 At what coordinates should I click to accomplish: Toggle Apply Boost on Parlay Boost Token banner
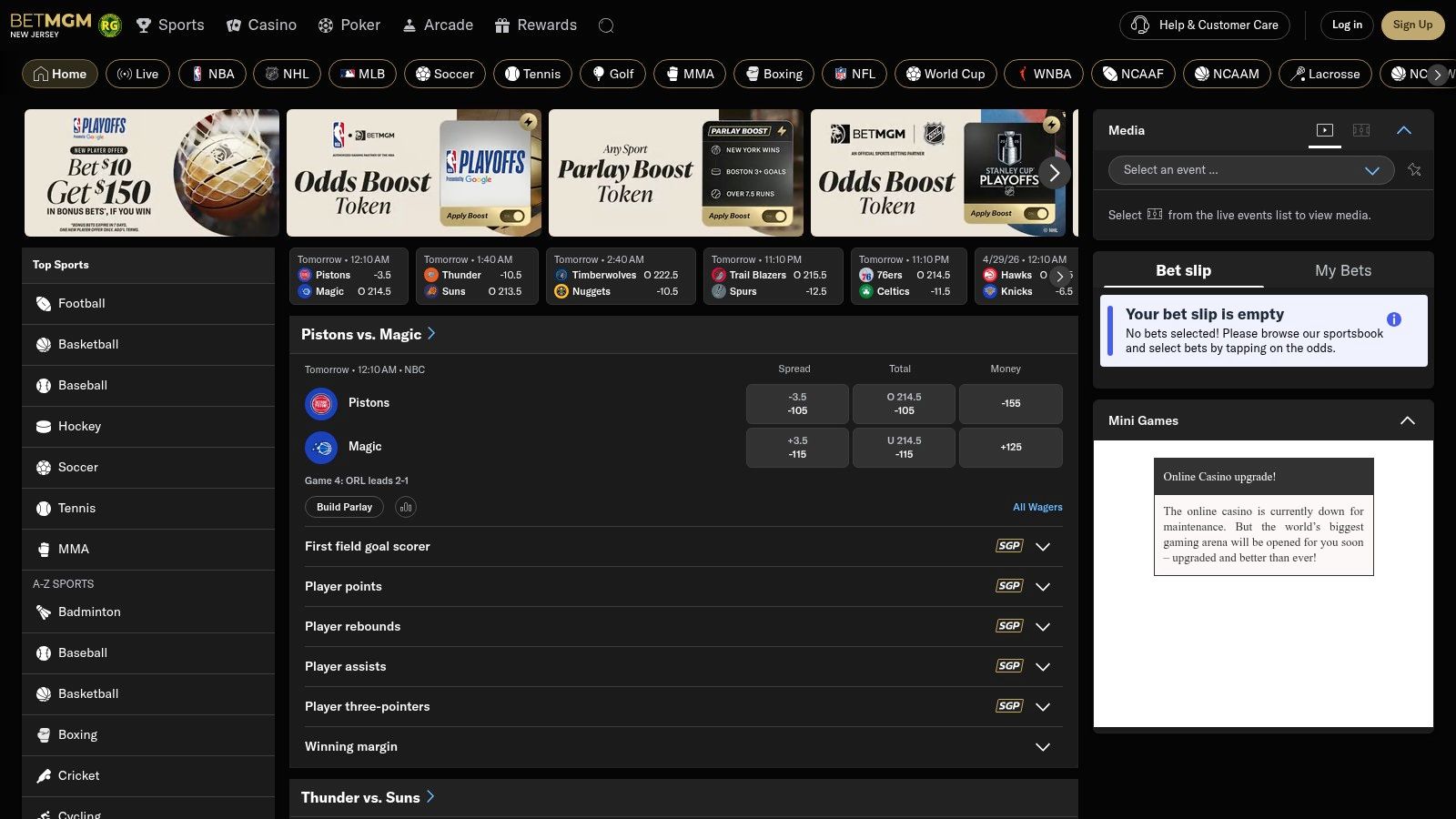(x=773, y=216)
